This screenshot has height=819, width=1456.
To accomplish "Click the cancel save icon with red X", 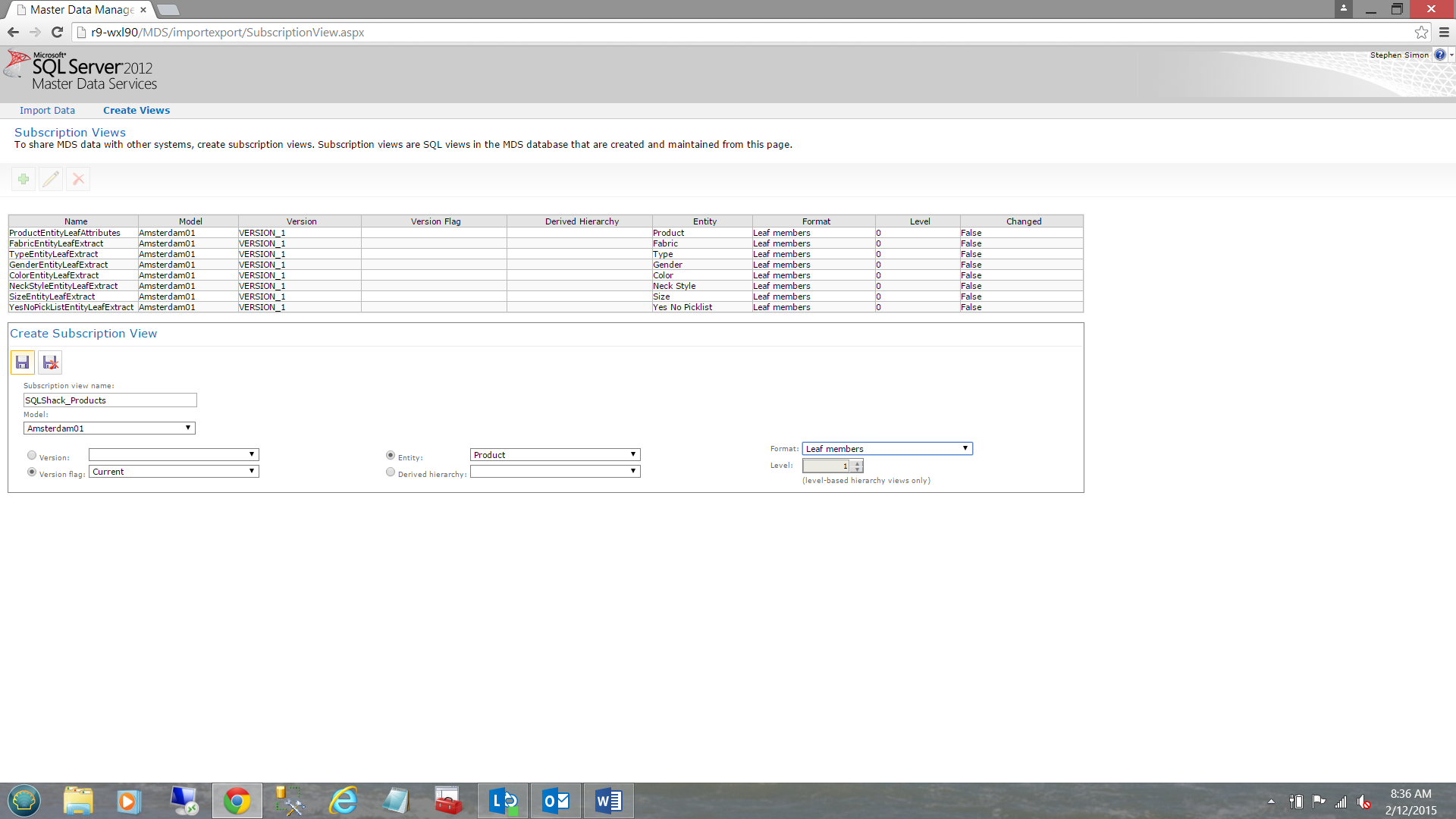I will tap(50, 362).
